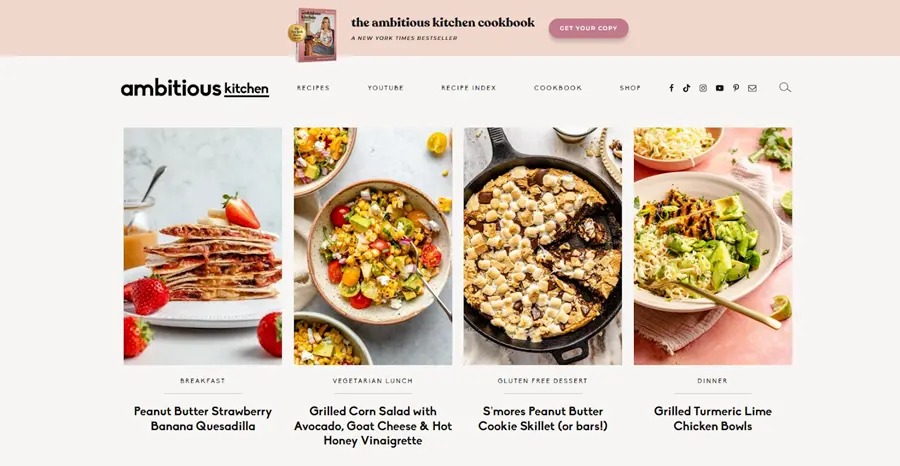Image resolution: width=900 pixels, height=466 pixels.
Task: Open the YouTube menu item
Action: pos(385,88)
